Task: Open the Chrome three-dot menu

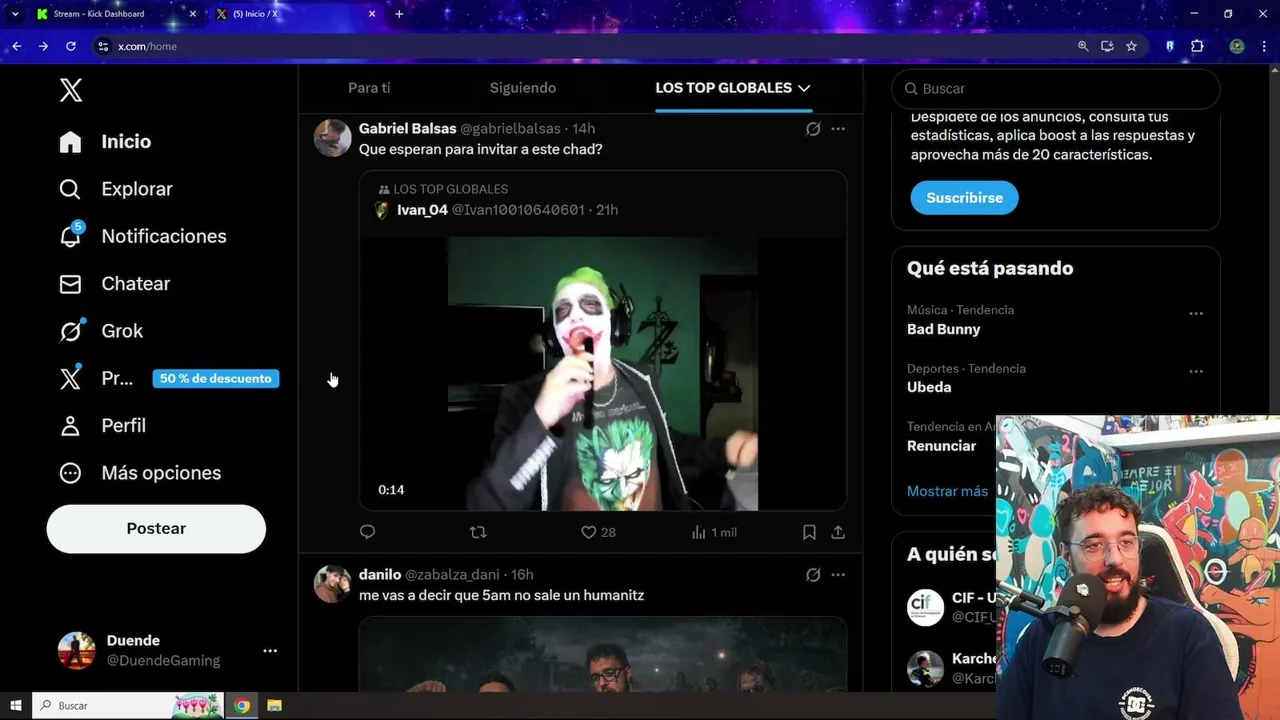Action: (x=1264, y=46)
